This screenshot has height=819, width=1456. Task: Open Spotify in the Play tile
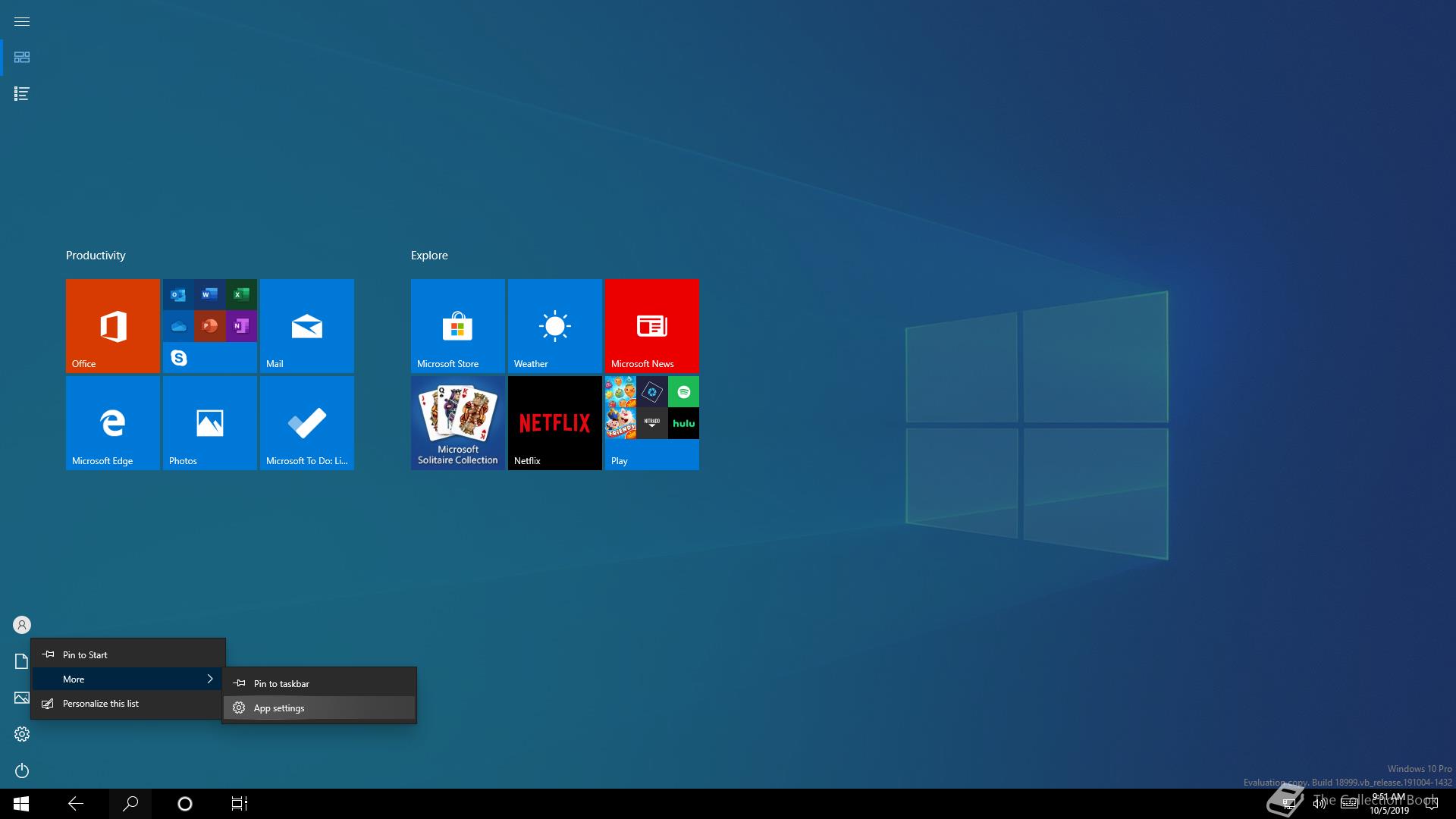tap(683, 391)
